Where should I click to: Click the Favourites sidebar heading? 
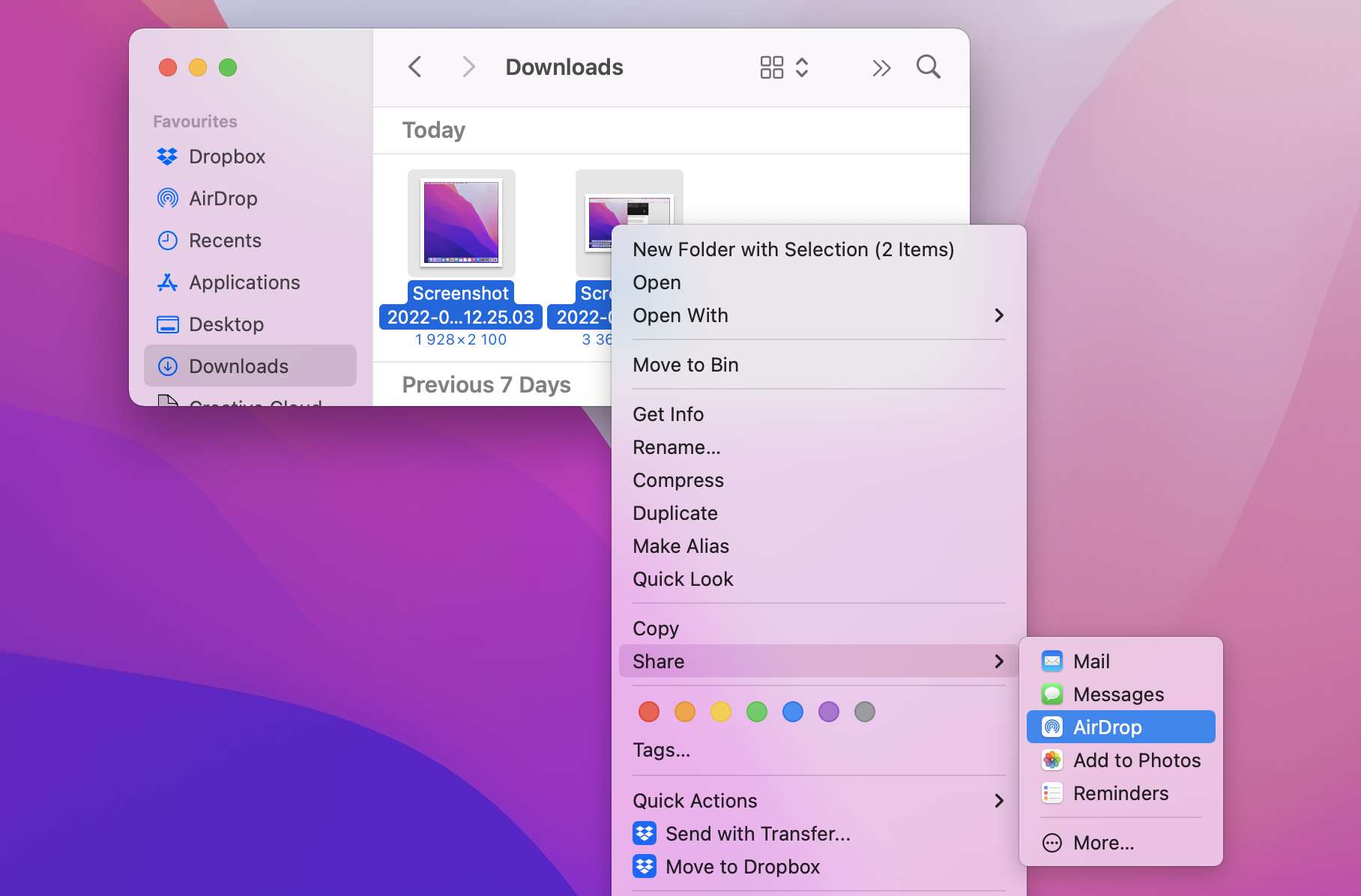[195, 121]
